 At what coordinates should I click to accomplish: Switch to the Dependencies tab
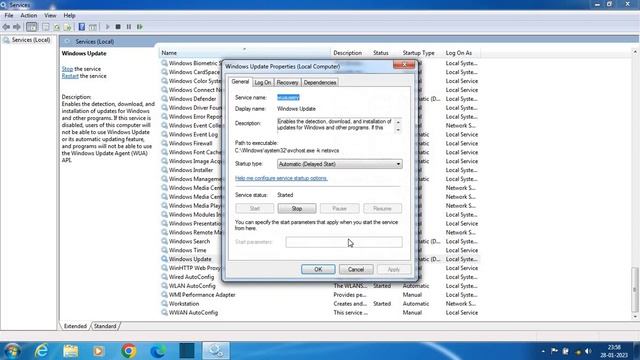pyautogui.click(x=320, y=82)
